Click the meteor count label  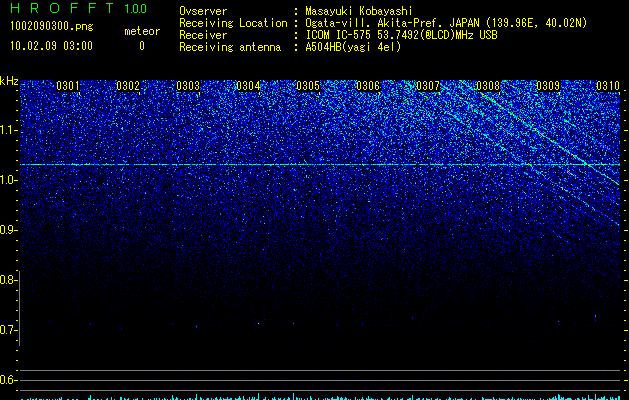point(142,31)
